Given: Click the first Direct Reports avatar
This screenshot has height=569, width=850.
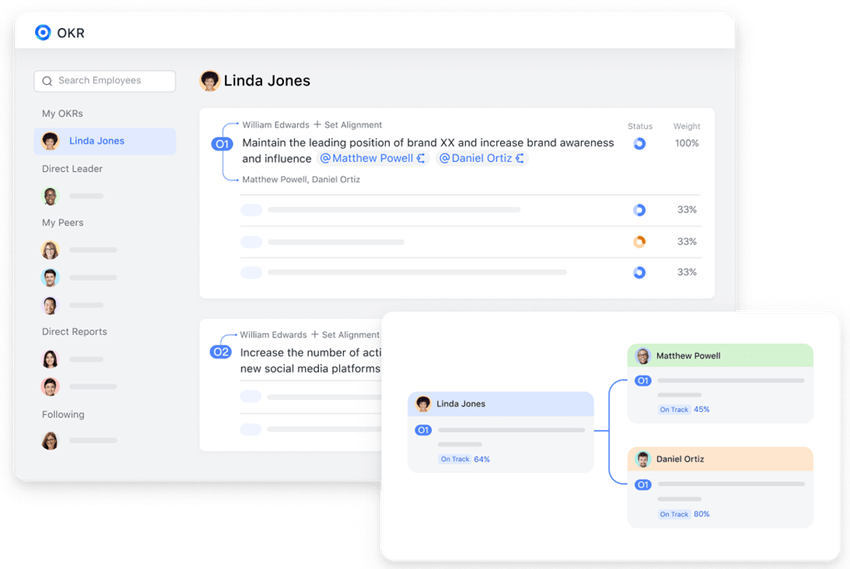Looking at the screenshot, I should point(50,359).
